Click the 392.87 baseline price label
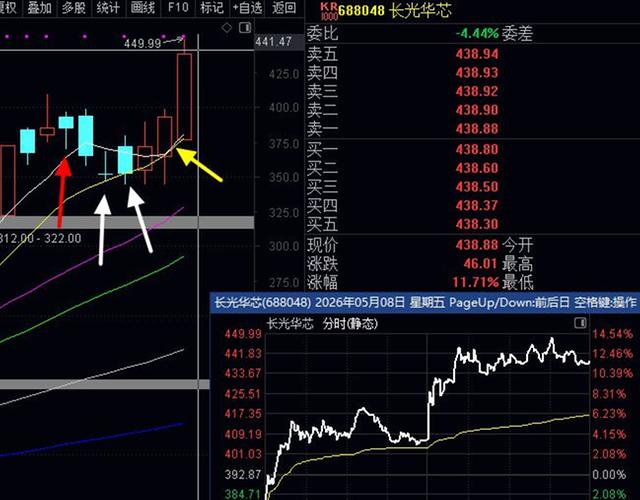 242,474
